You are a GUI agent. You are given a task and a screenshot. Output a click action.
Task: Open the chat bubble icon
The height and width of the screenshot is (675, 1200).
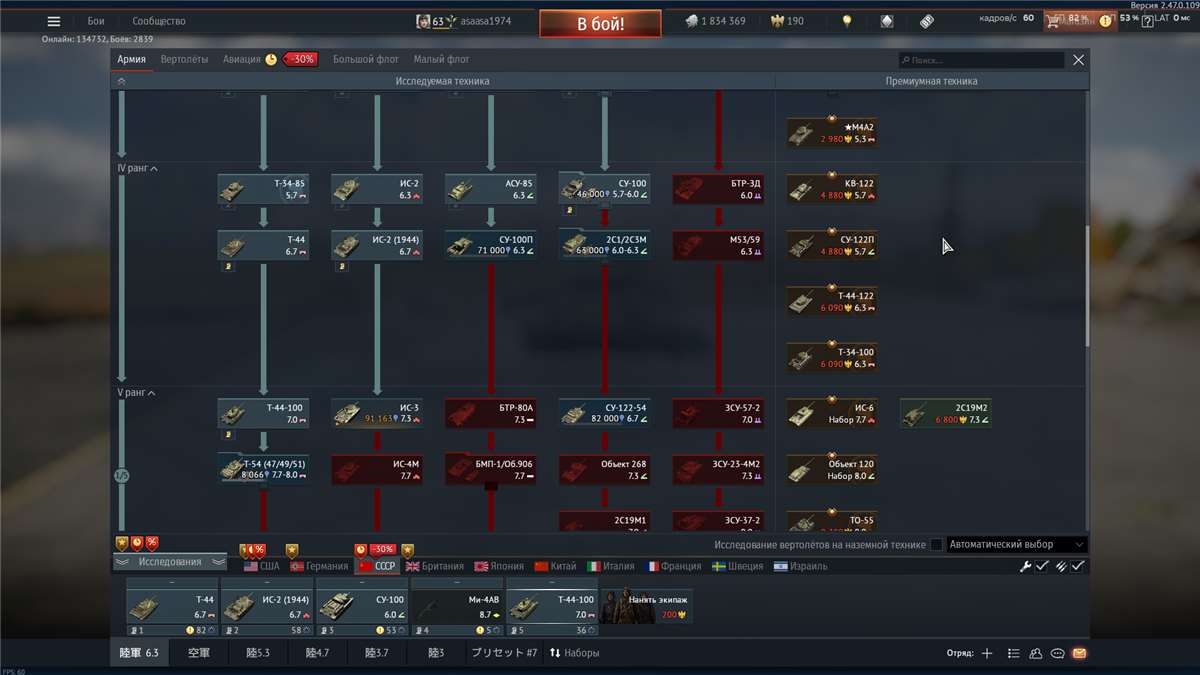point(1058,653)
